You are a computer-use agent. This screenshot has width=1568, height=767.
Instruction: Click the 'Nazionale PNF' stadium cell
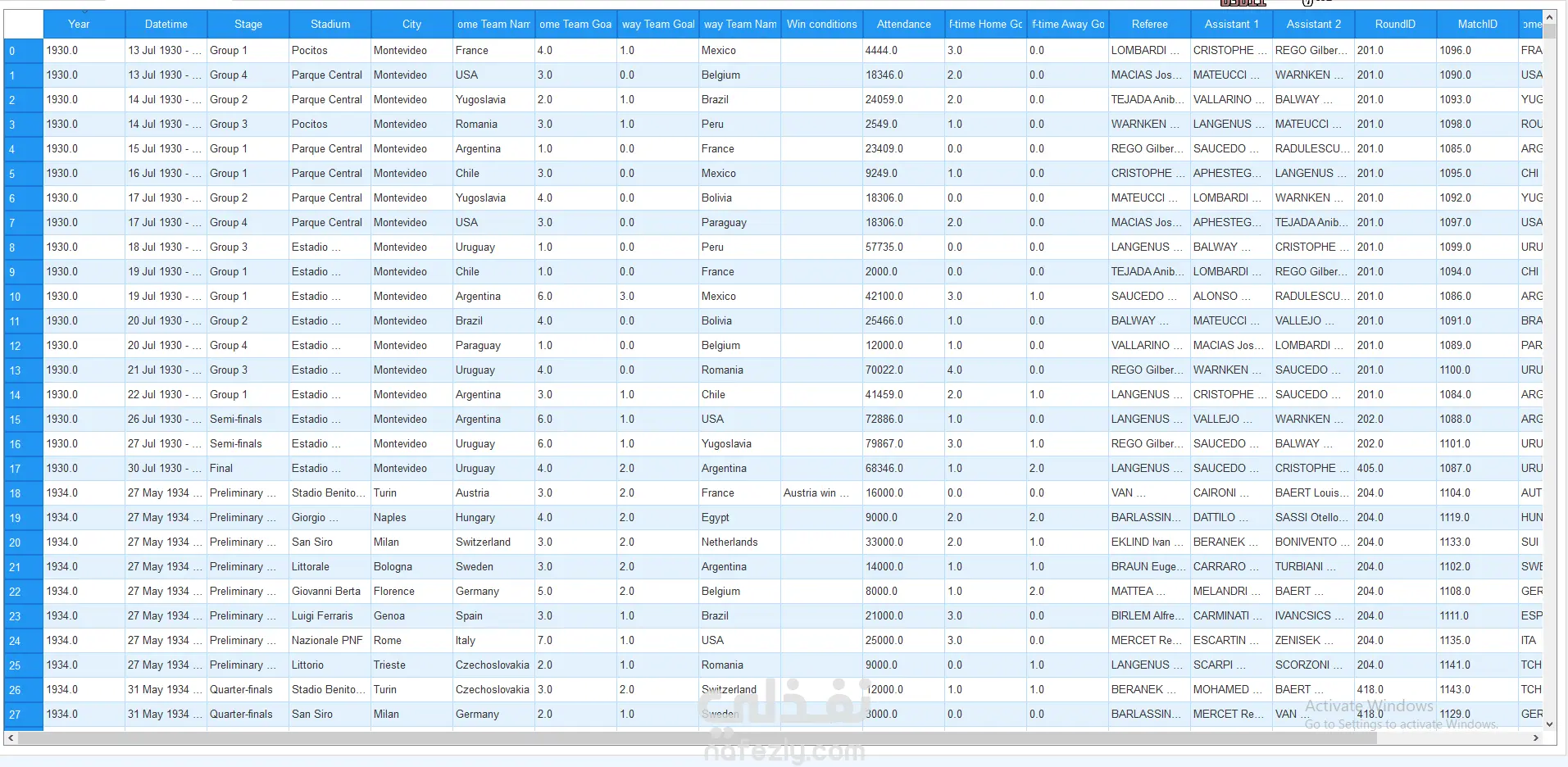(x=330, y=641)
